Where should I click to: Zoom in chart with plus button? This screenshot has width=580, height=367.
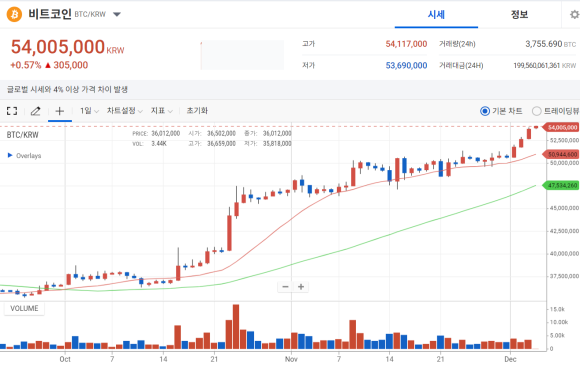click(301, 287)
